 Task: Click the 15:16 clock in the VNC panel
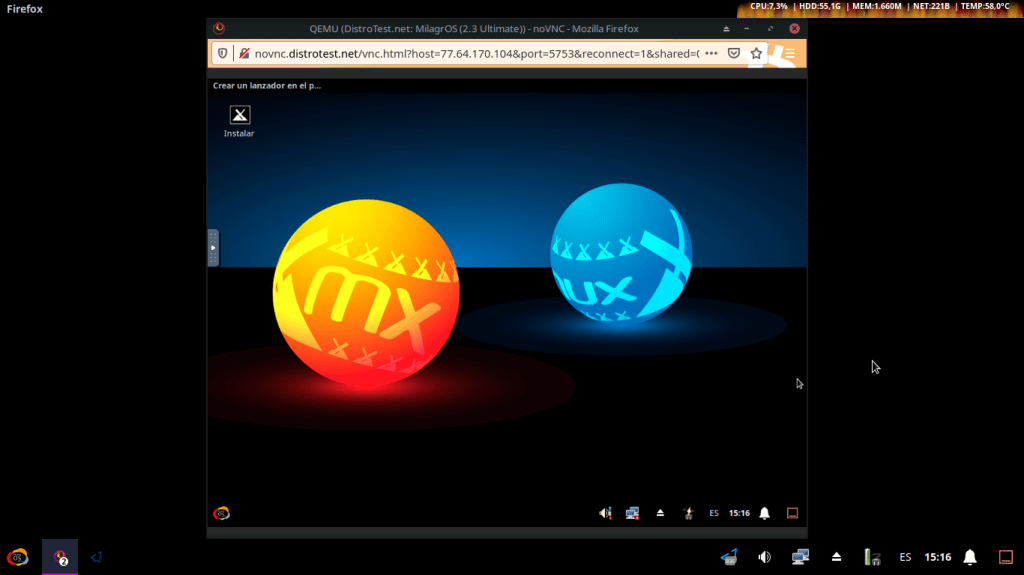739,513
